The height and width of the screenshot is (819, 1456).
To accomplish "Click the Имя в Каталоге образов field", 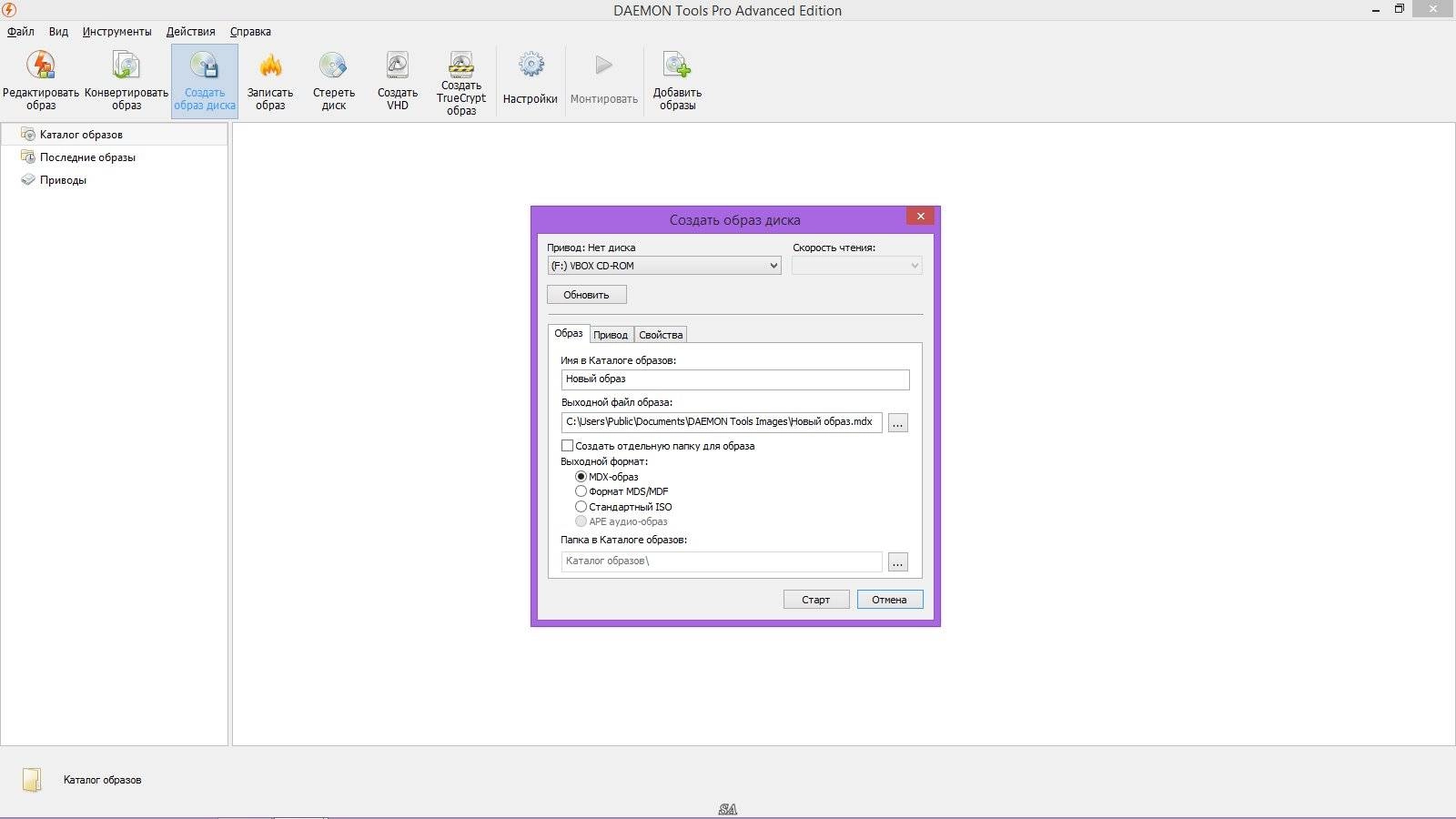I will click(735, 379).
